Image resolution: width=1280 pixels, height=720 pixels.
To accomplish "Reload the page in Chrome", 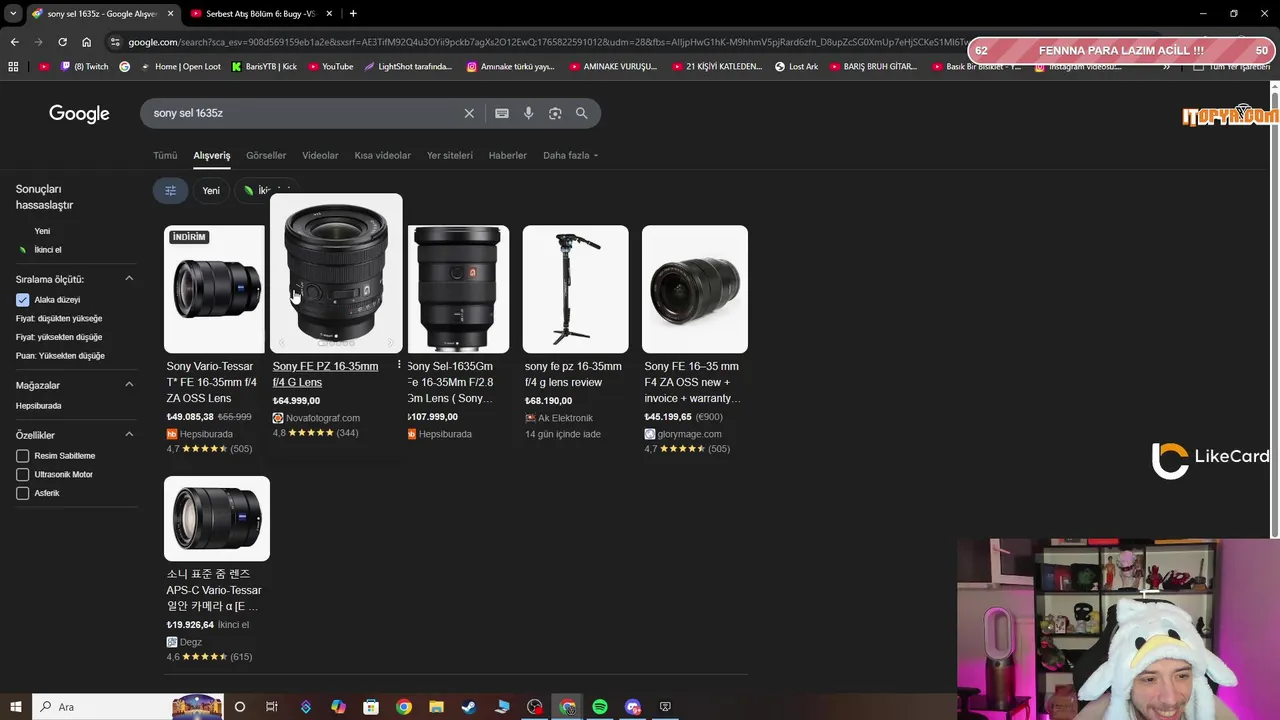I will [62, 42].
